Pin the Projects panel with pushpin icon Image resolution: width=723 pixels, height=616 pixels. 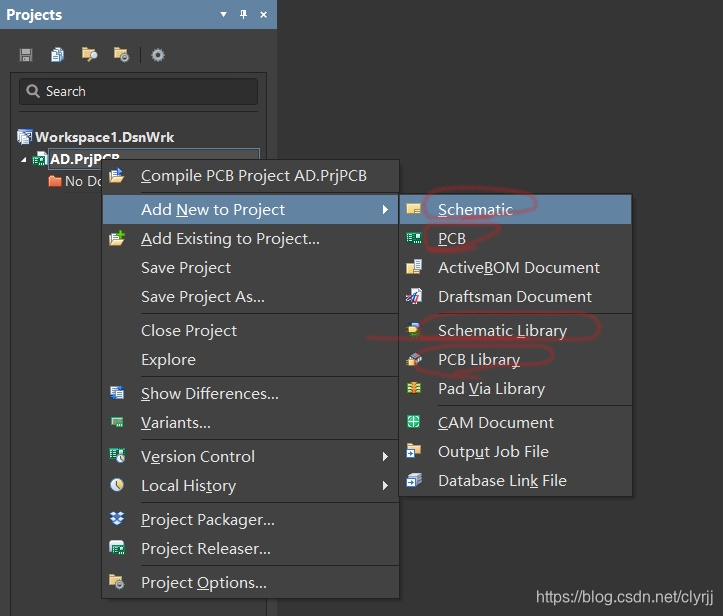(243, 15)
